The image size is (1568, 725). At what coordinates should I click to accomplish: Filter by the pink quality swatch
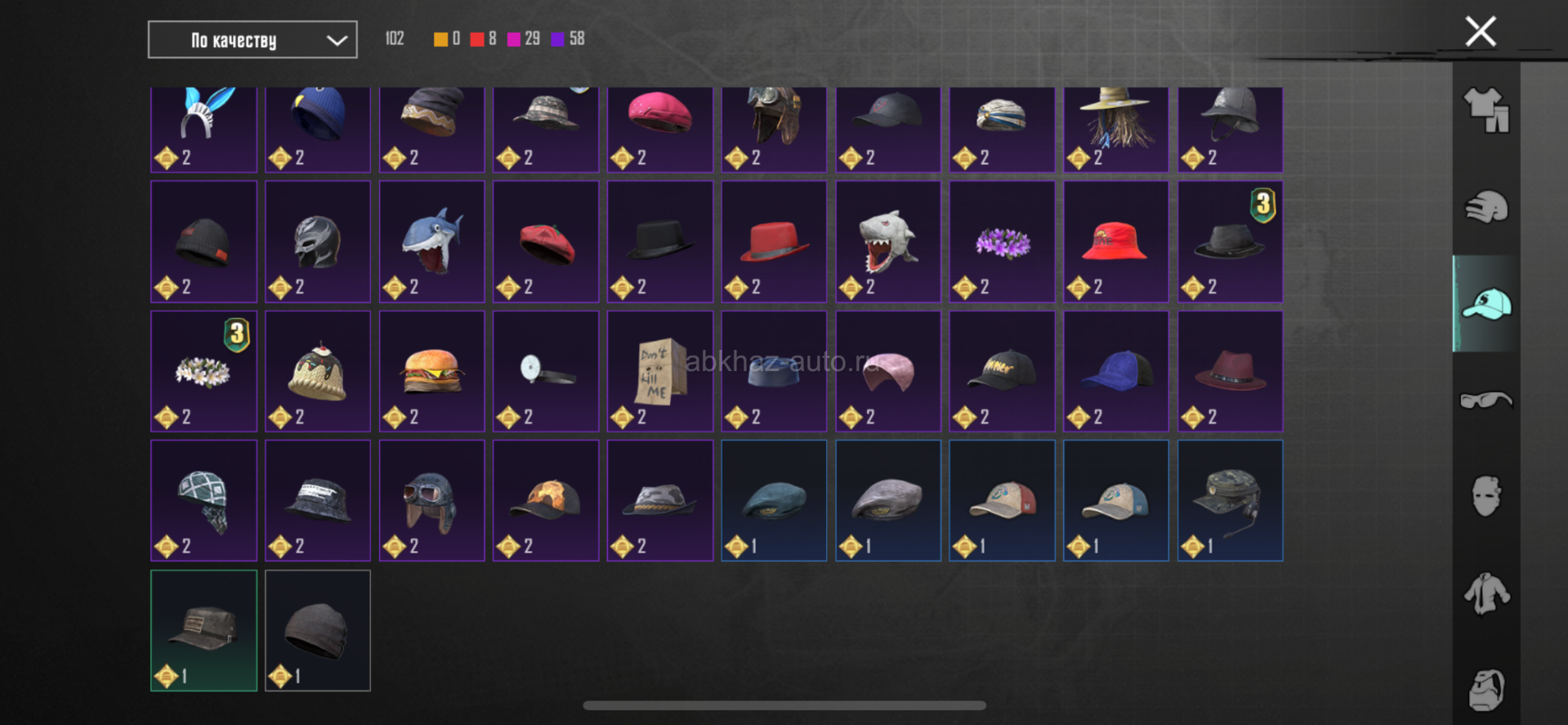514,39
